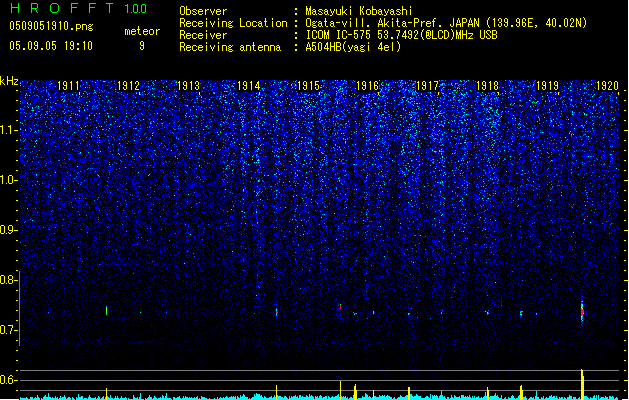Click the kHz axis unit label
Screen dimensions: 629x400
click(9, 81)
